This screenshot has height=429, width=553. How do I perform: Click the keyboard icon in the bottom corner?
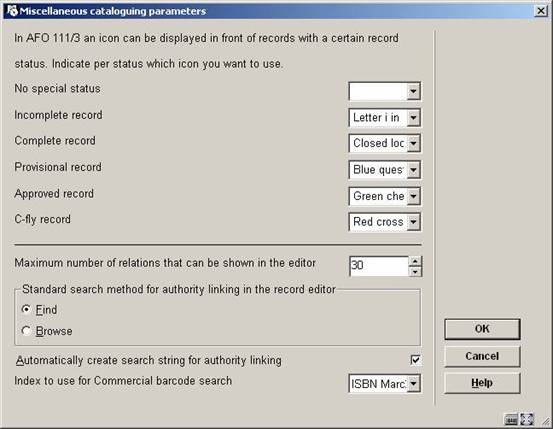[510, 420]
